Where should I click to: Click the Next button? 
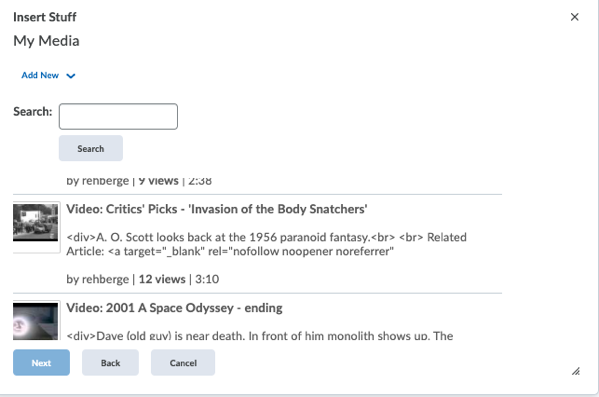tap(41, 362)
